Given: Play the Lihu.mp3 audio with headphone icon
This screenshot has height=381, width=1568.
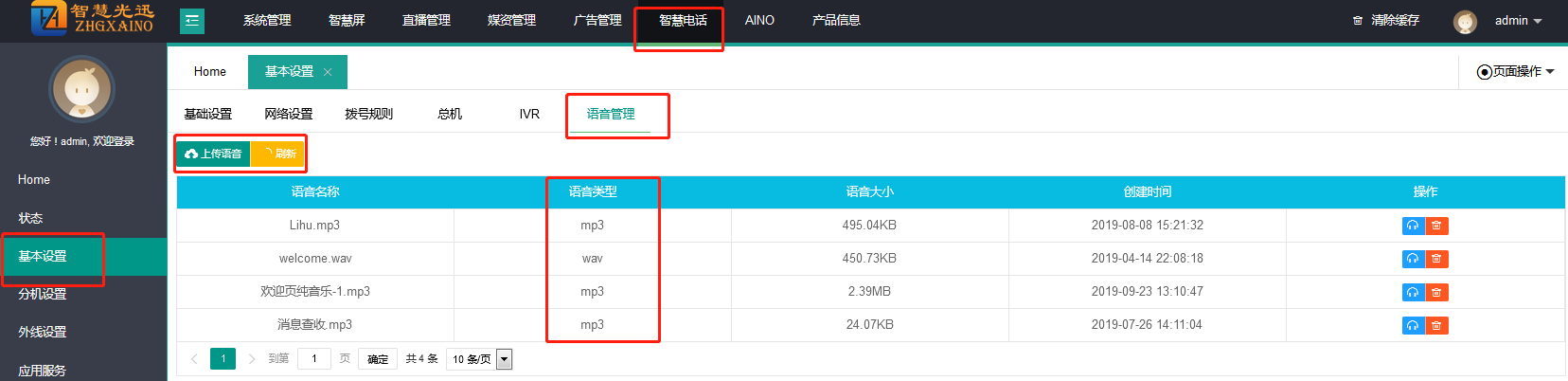Looking at the screenshot, I should (x=1413, y=226).
